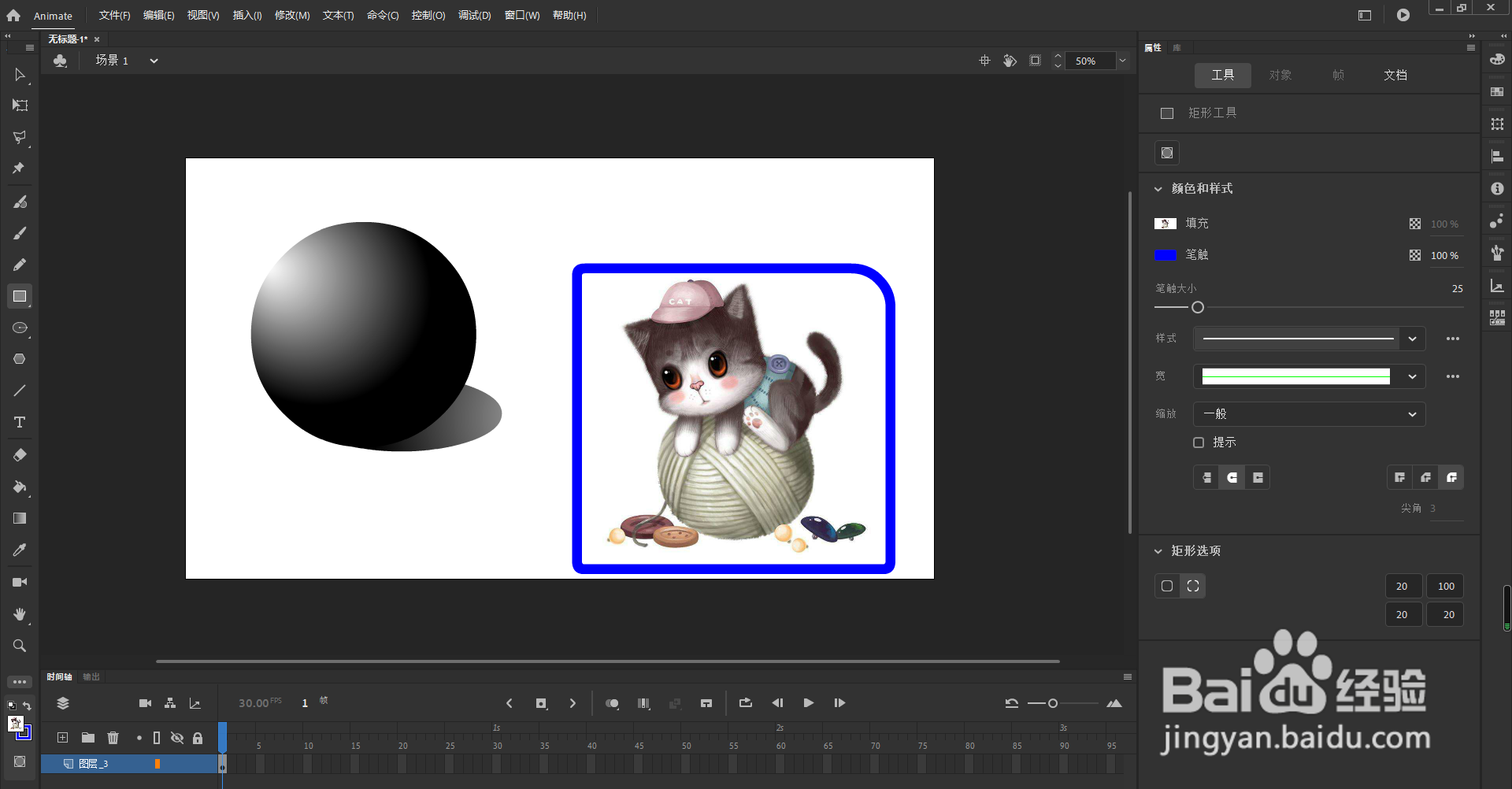The height and width of the screenshot is (789, 1512).
Task: Toggle the Onion Skin button
Action: pos(612,703)
